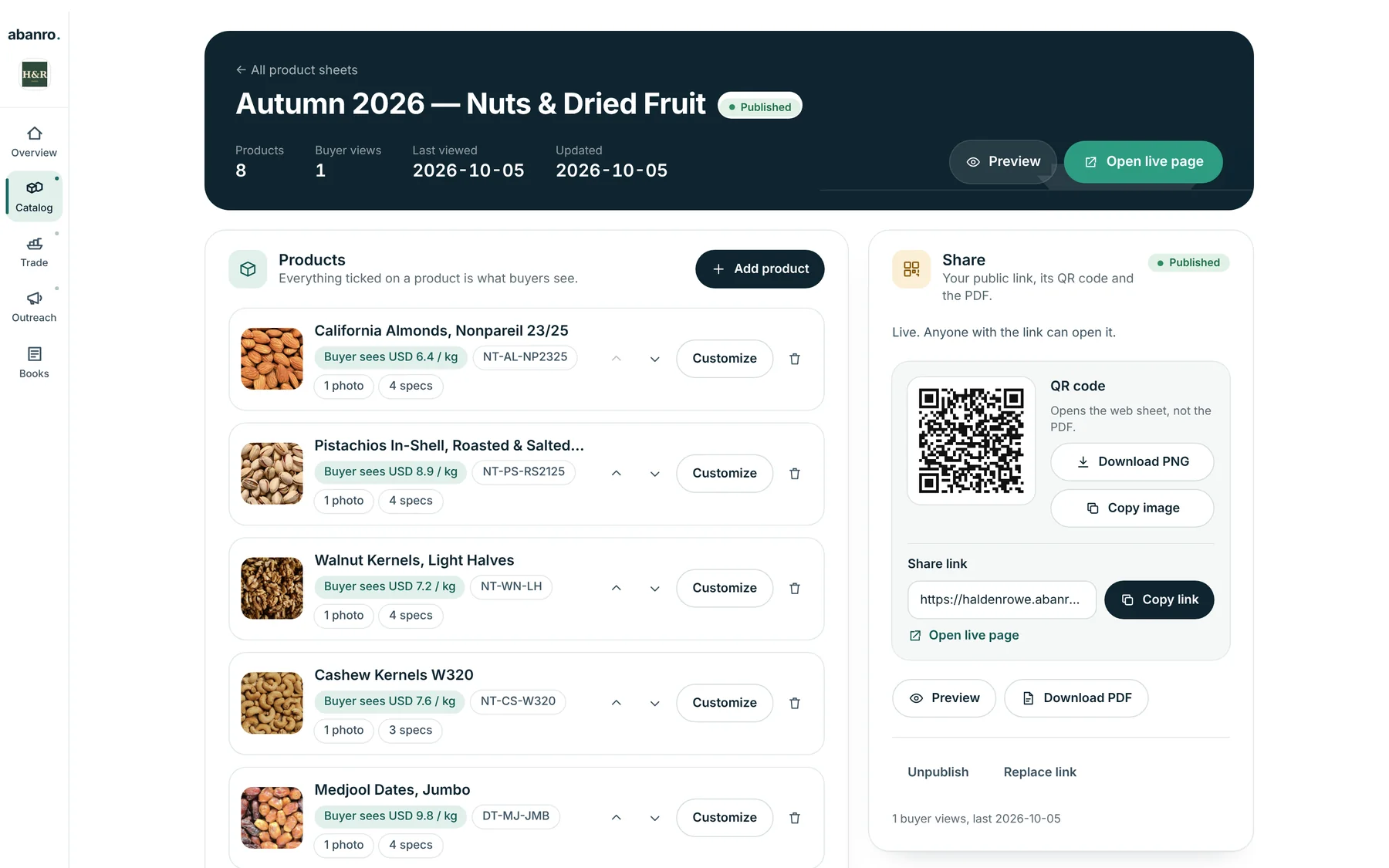1389x868 pixels.
Task: Delete Medjool Dates product with trash icon
Action: [795, 818]
